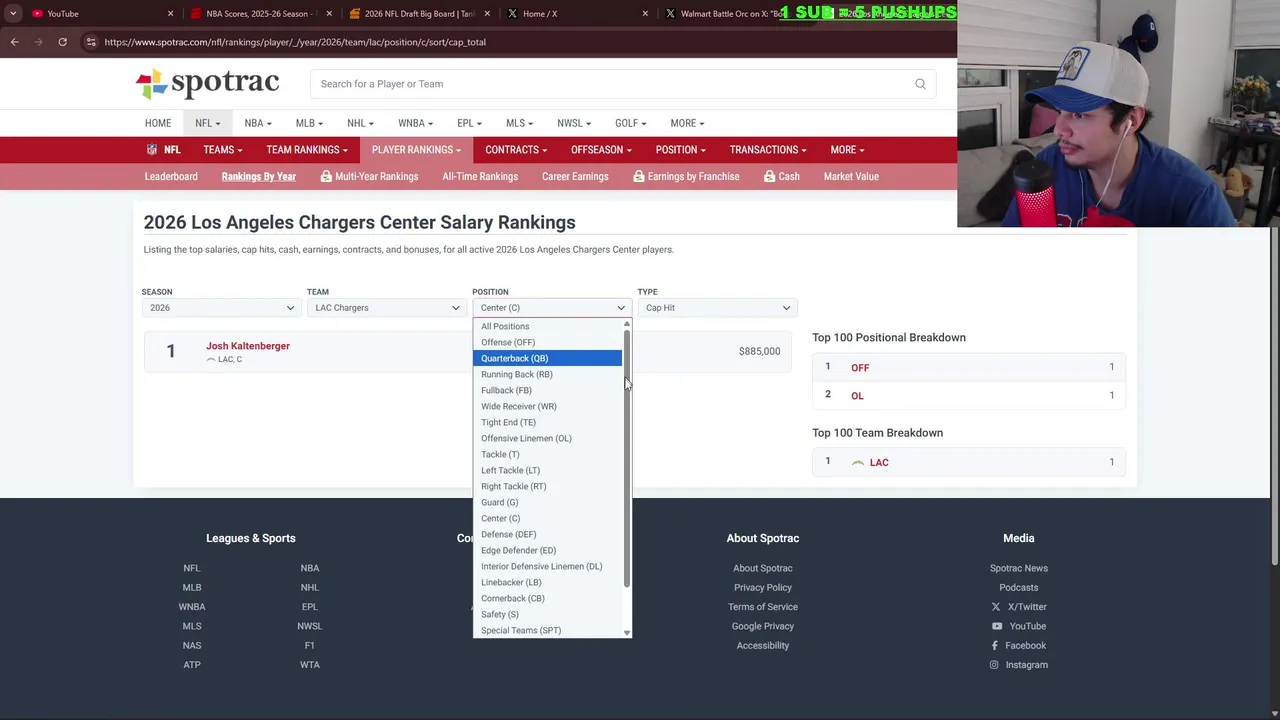Click Chargers logo in Team Breakdown
Viewport: 1280px width, 720px height.
[x=858, y=462]
